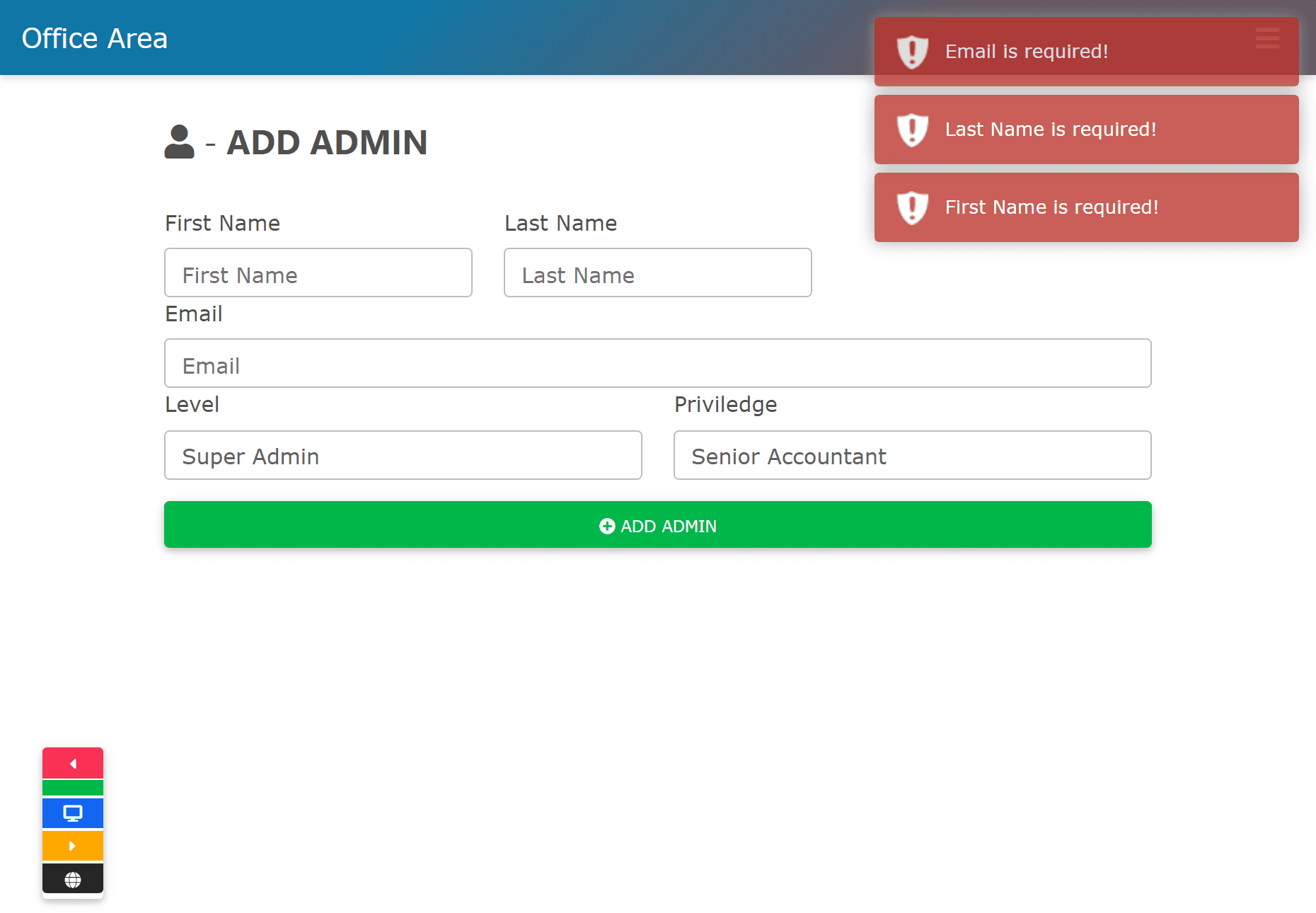Click the blue monitor icon in the floating widget
The image size is (1316, 913).
tap(73, 813)
